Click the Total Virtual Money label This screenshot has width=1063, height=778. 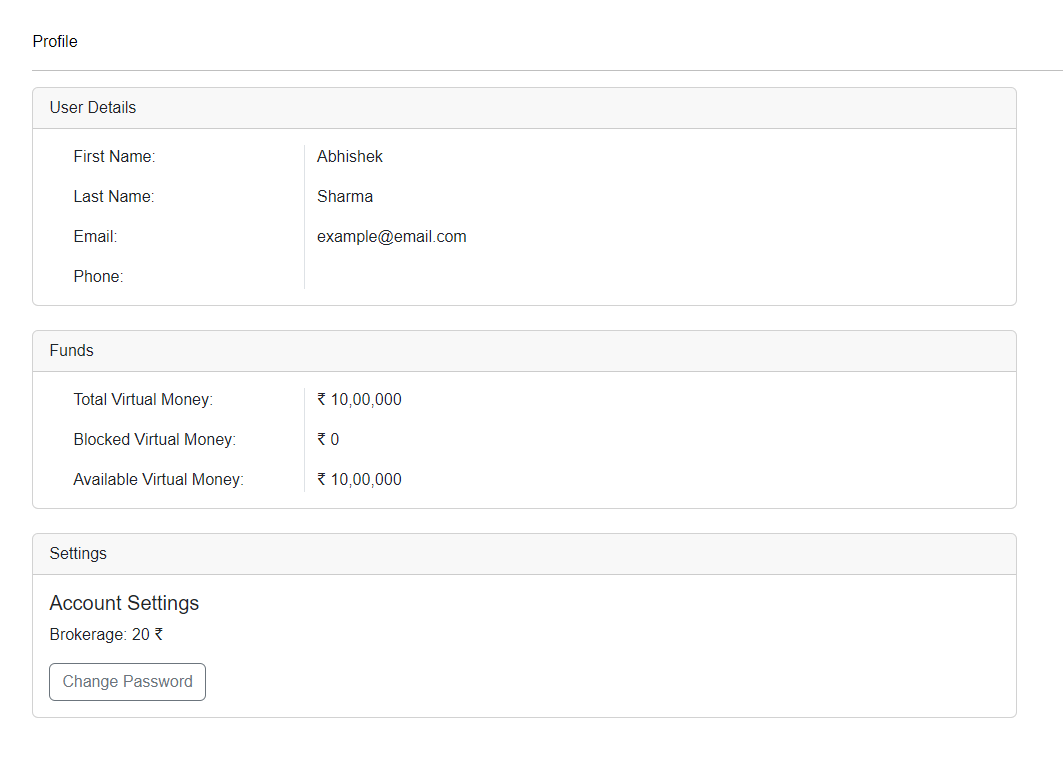point(143,400)
